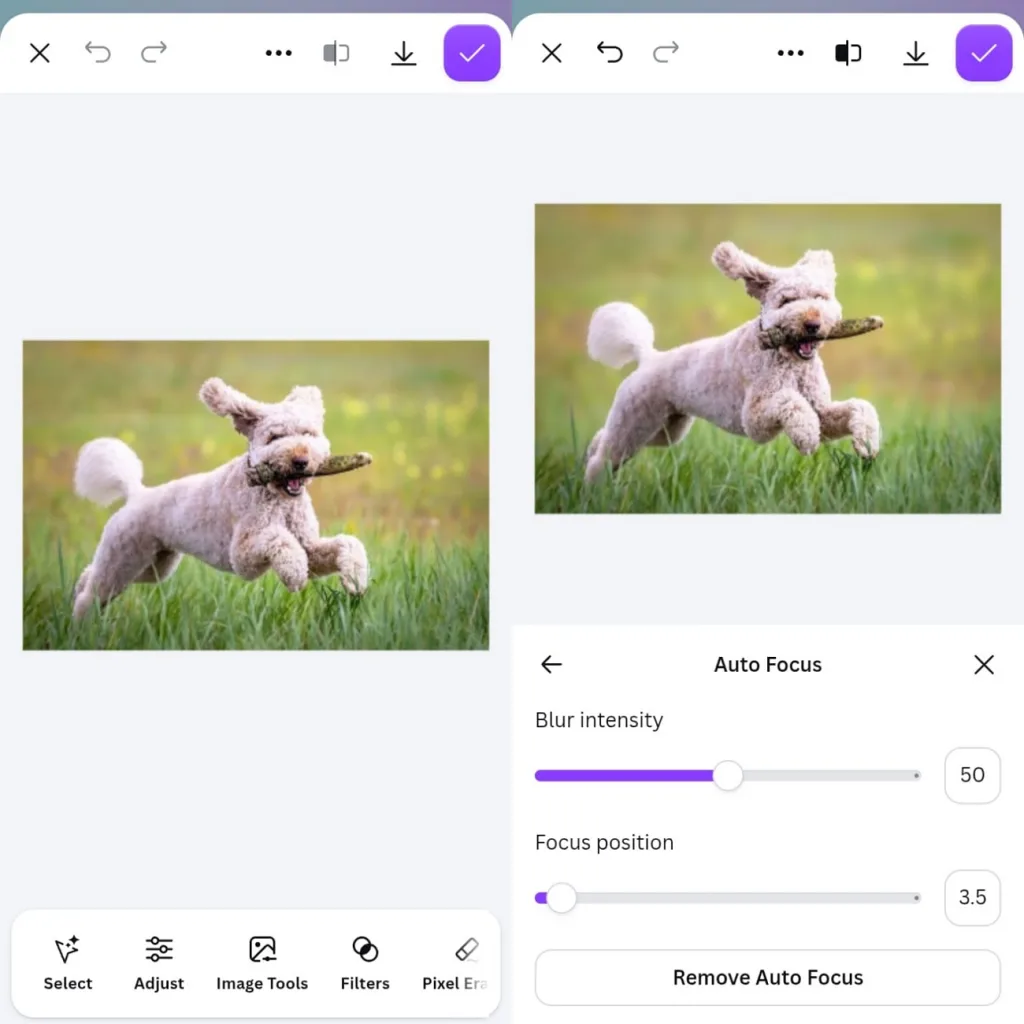Open the Filters option
The width and height of the screenshot is (1024, 1024).
click(365, 964)
